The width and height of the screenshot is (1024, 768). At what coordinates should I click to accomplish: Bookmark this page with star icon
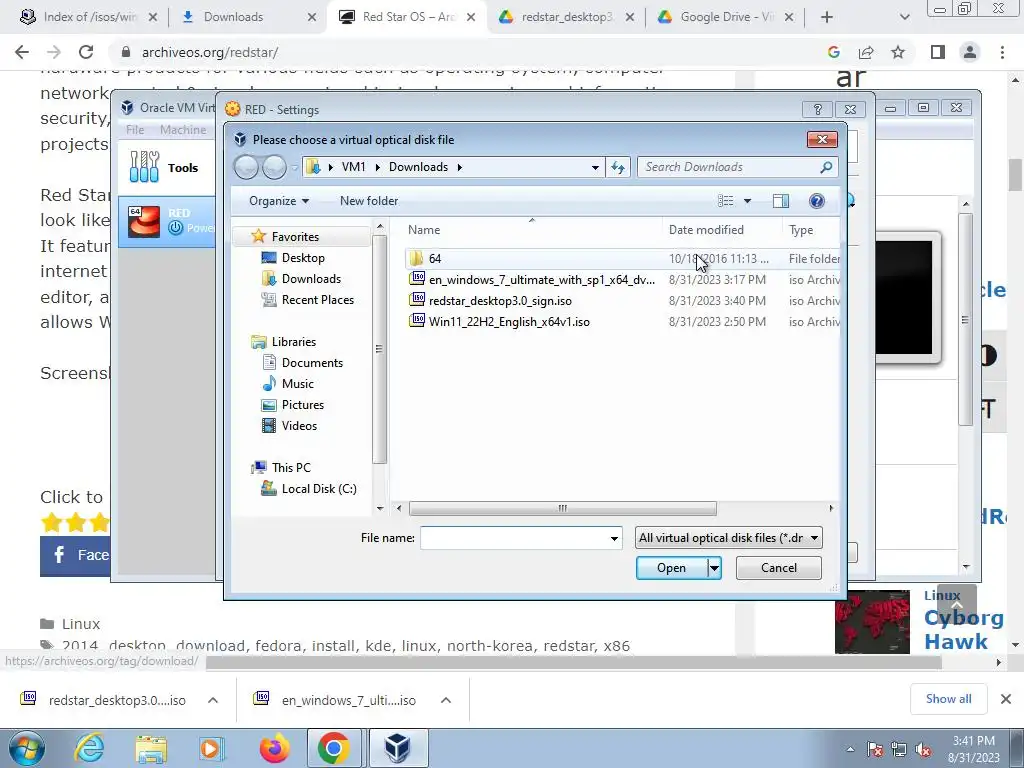(x=898, y=52)
